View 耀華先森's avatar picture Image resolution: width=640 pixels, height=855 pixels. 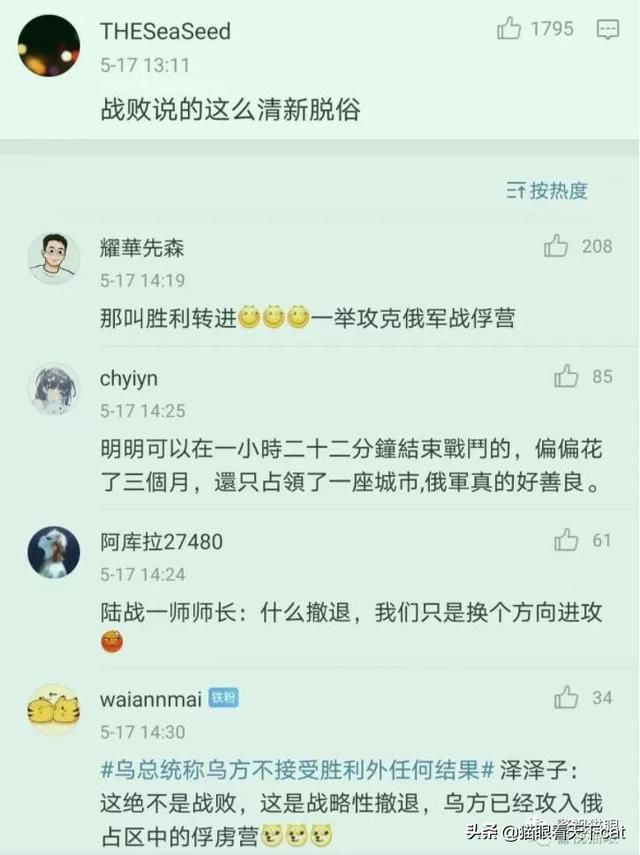coord(54,258)
